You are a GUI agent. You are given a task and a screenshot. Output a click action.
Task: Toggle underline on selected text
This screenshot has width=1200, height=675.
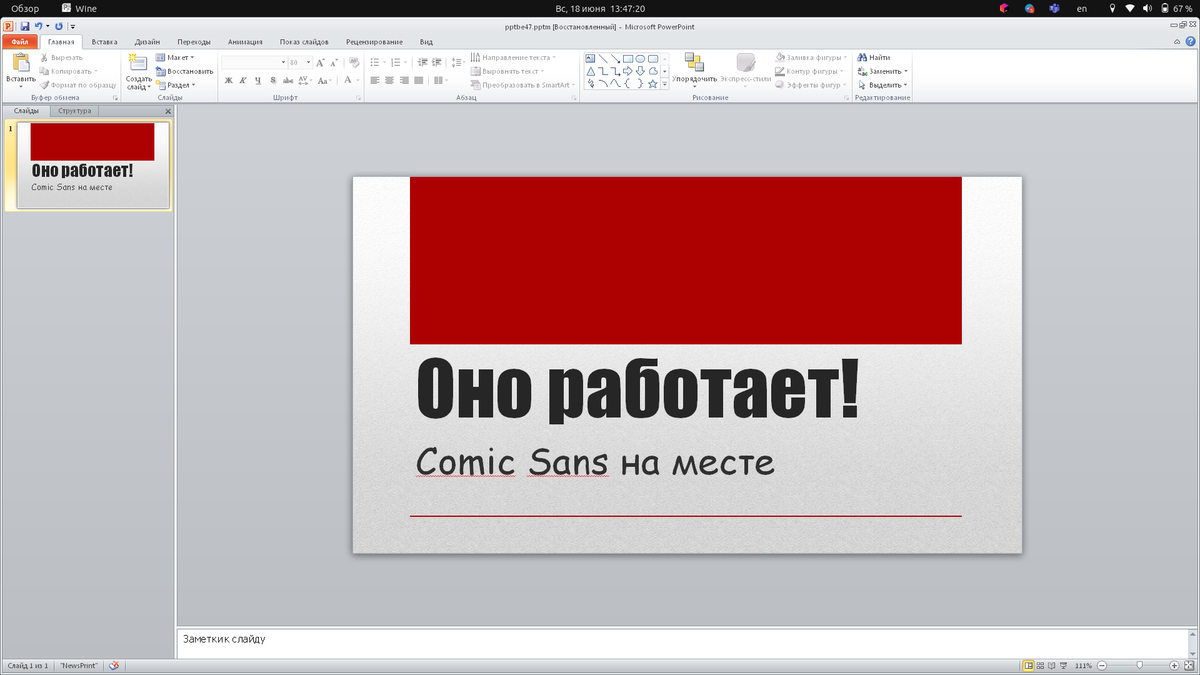tap(256, 80)
